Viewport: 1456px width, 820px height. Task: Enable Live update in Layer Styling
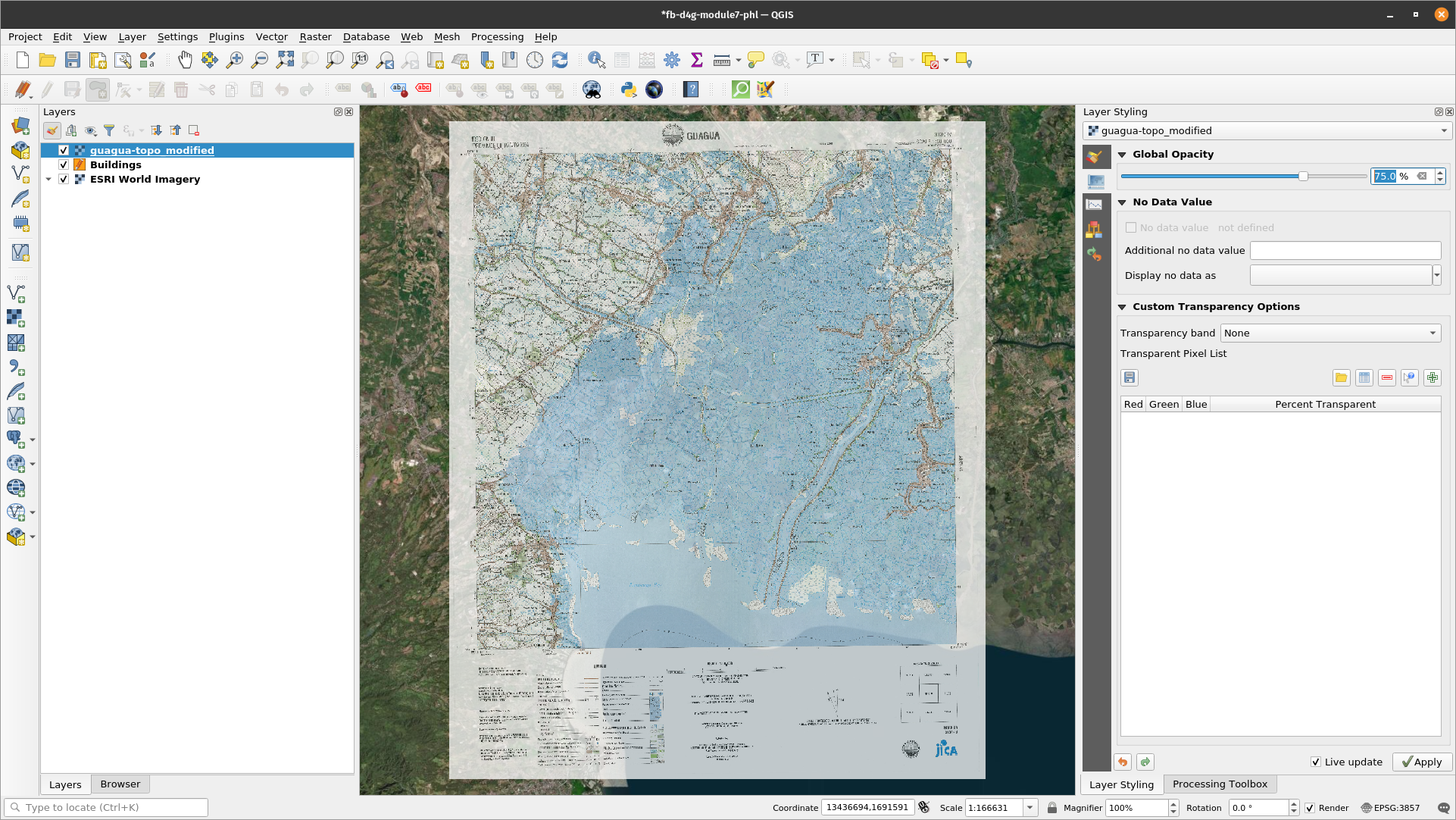tap(1317, 762)
